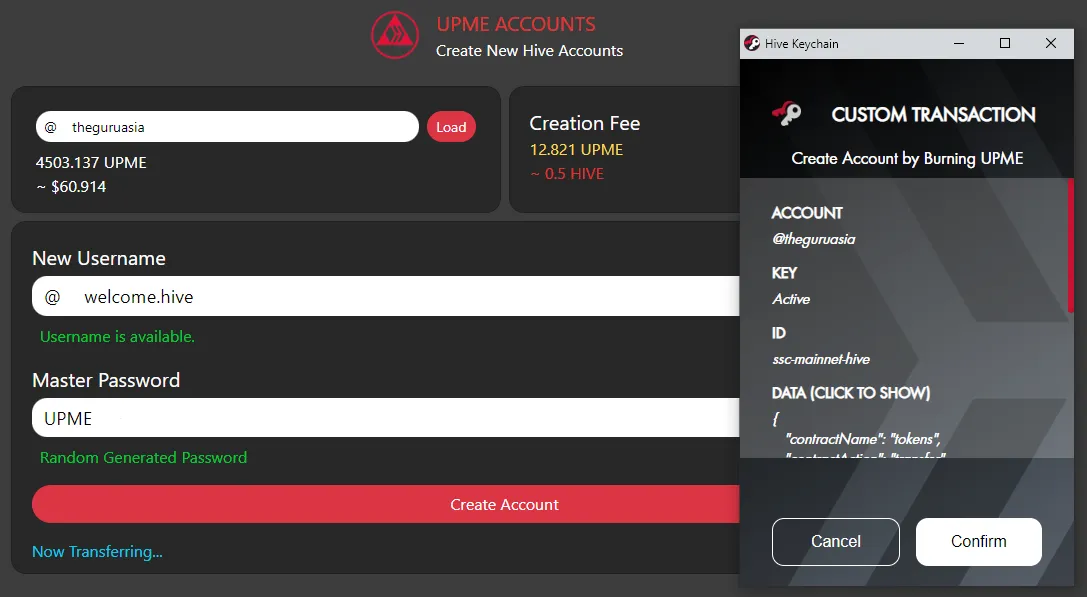Click the 'Create Account by Burning UPME' text
The height and width of the screenshot is (597, 1087).
click(x=907, y=159)
